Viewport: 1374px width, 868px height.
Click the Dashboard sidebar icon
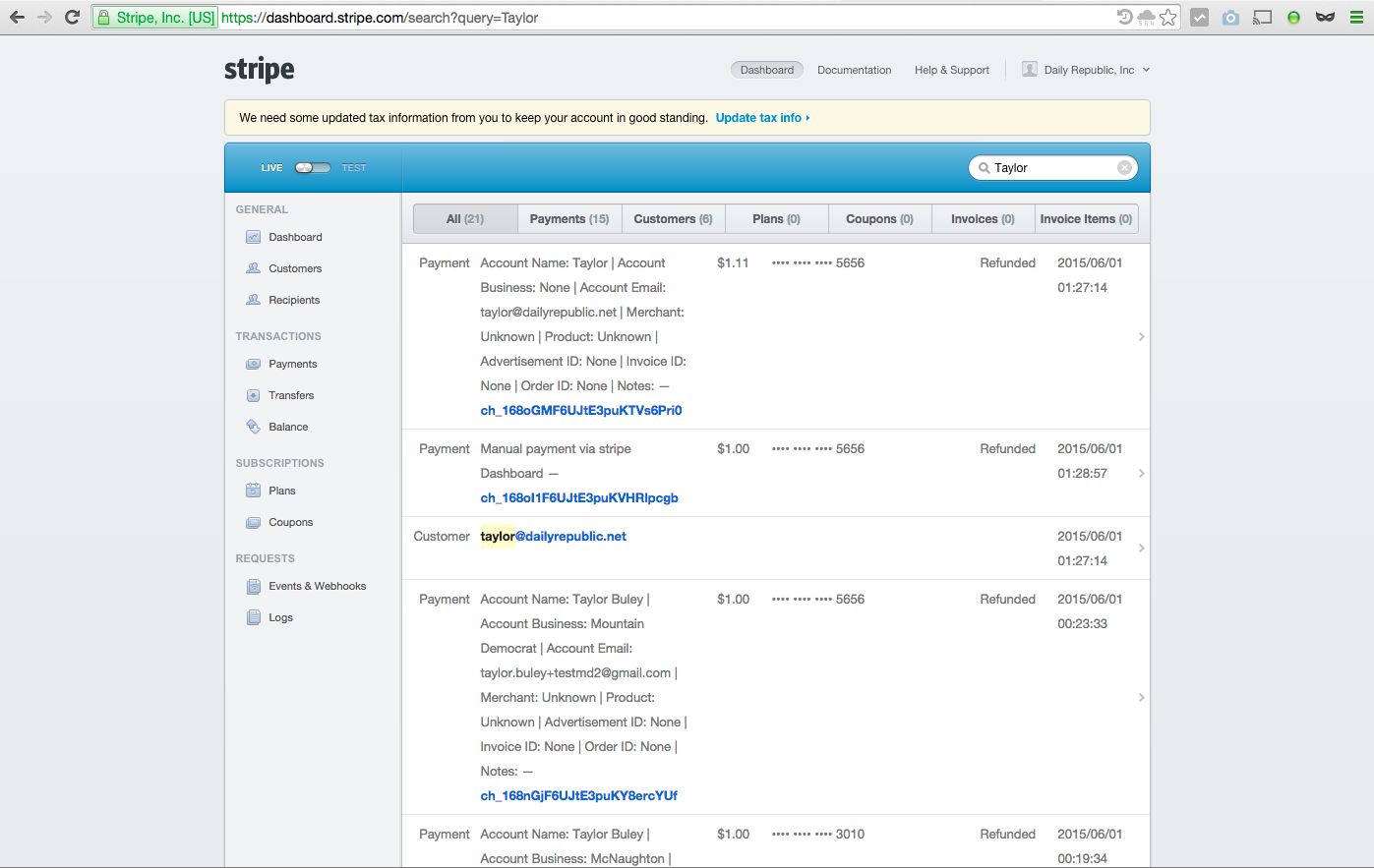[x=253, y=237]
